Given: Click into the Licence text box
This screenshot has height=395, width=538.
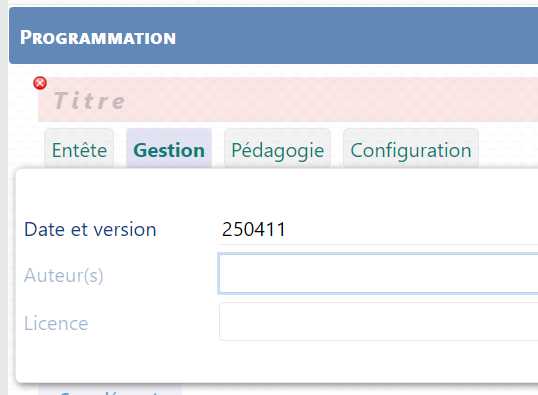Looking at the screenshot, I should click(378, 322).
